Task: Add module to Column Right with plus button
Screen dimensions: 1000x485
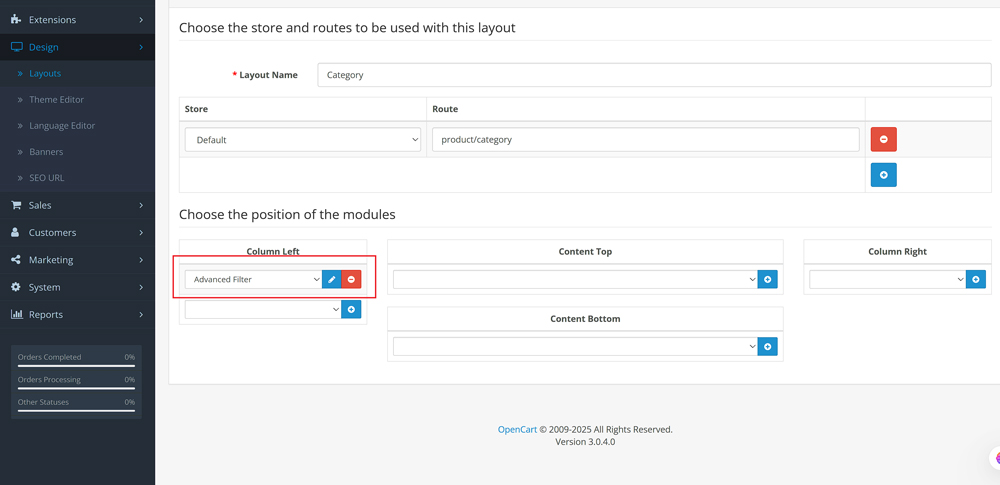Action: pos(976,280)
